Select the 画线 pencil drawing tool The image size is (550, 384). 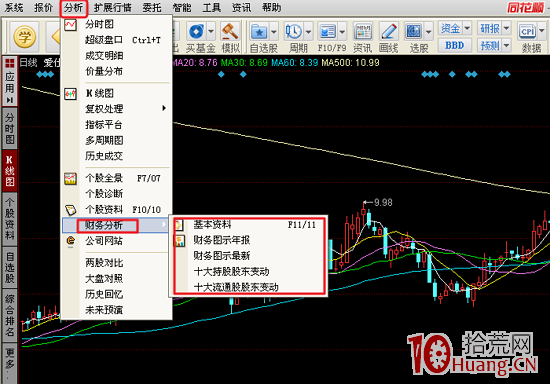coord(389,32)
